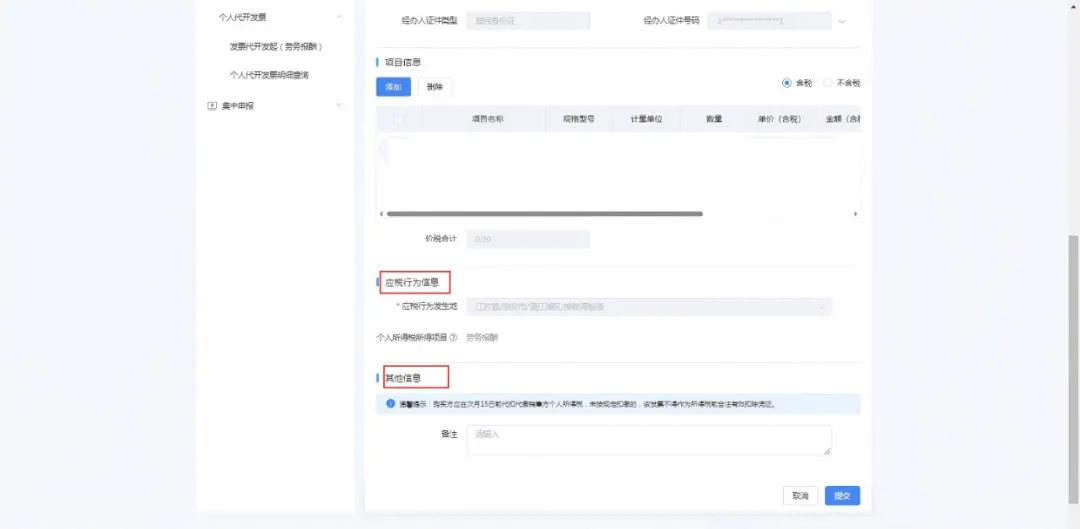Viewport: 1080px width, 529px height.
Task: Submit the form with 提交 button
Action: [x=842, y=495]
